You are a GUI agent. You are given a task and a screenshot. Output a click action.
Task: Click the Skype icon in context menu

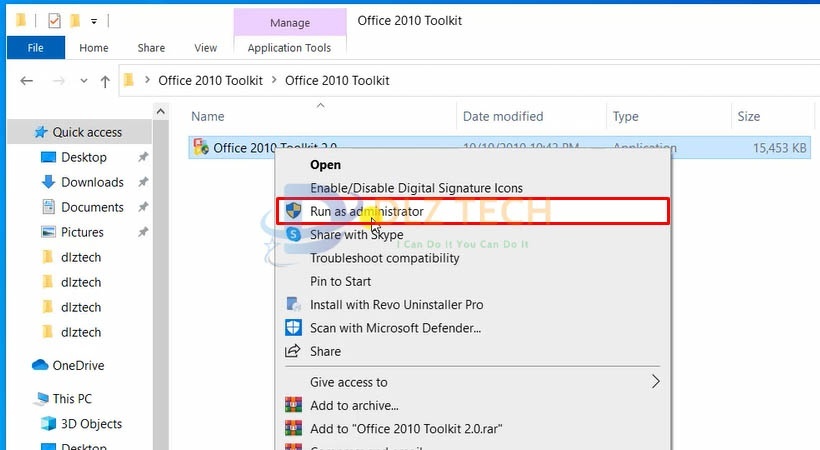(x=293, y=234)
